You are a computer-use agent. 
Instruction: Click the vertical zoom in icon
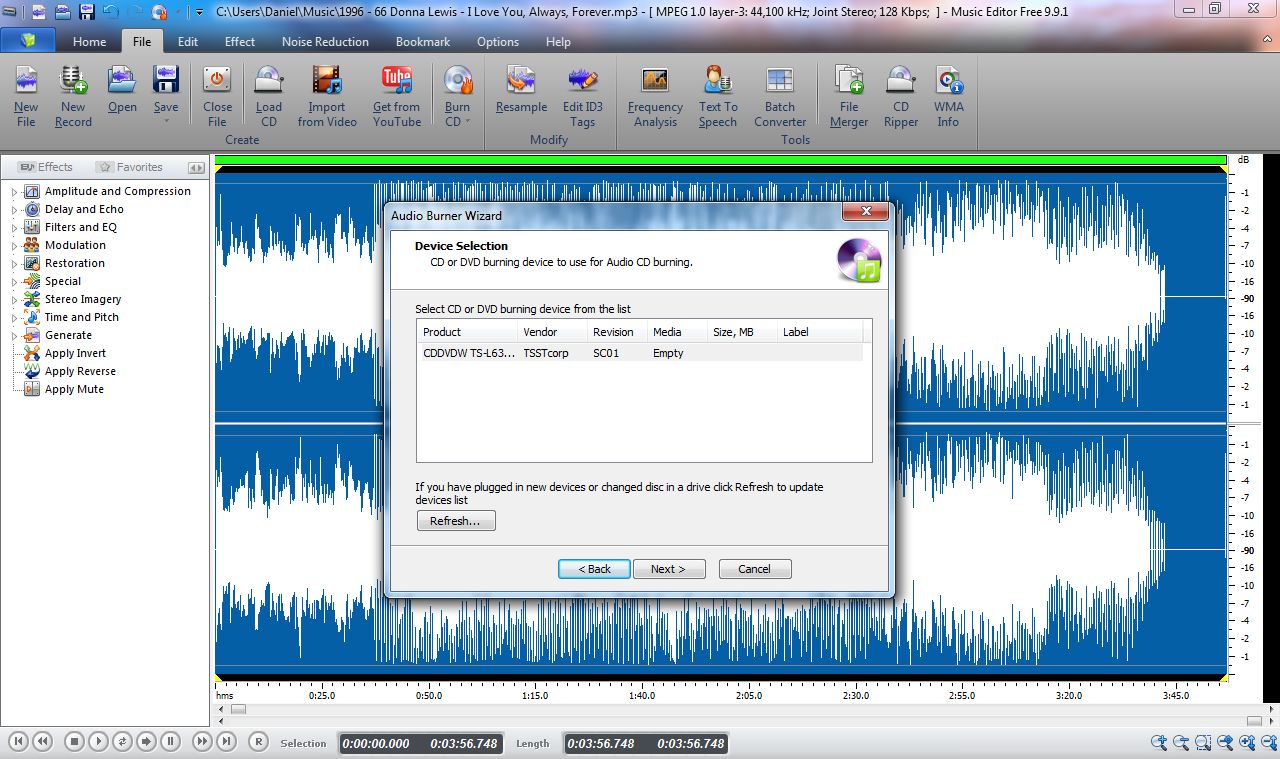(1247, 742)
